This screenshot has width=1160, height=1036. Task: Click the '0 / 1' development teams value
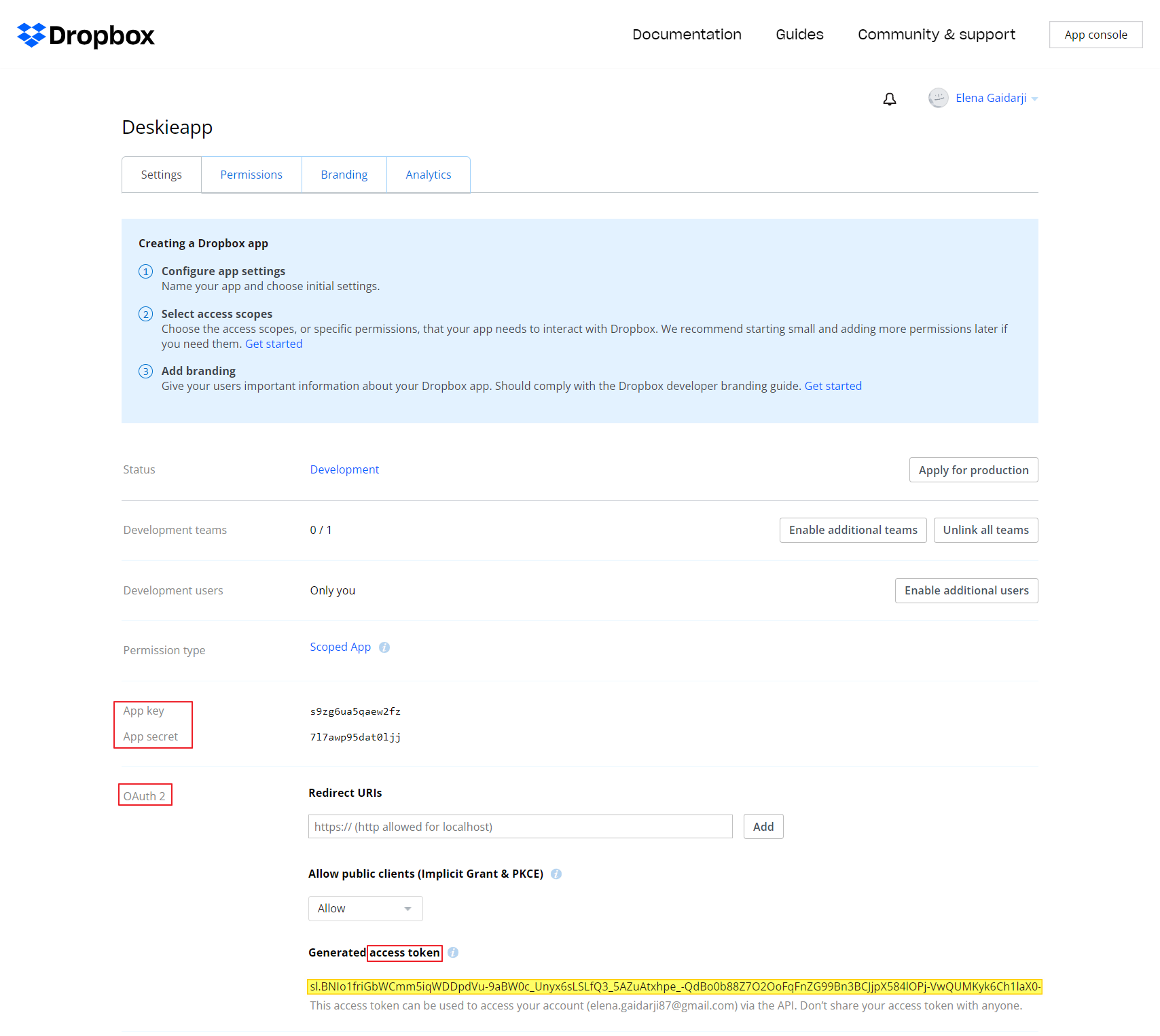pyautogui.click(x=321, y=530)
